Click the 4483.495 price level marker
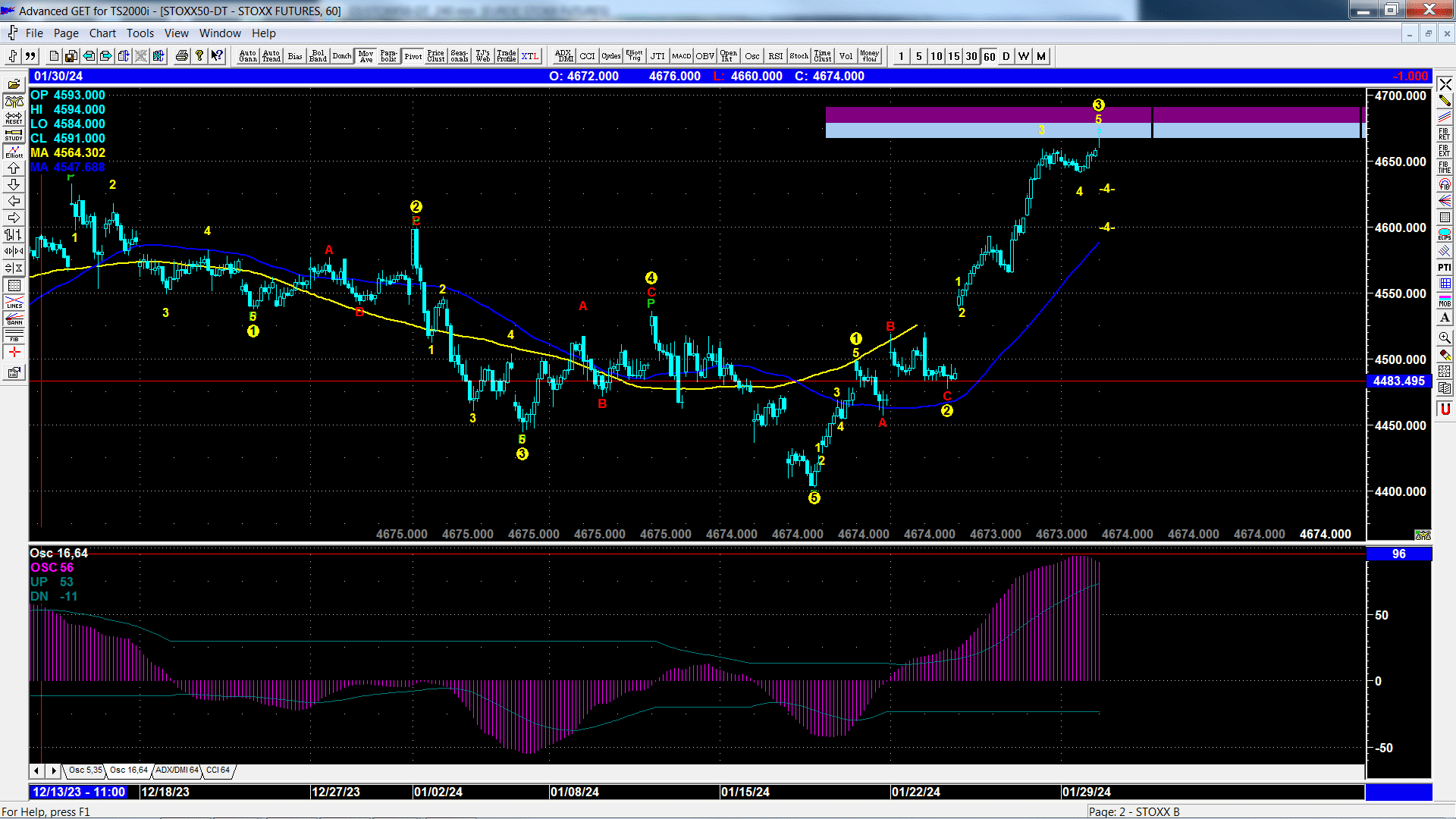 pos(1399,381)
